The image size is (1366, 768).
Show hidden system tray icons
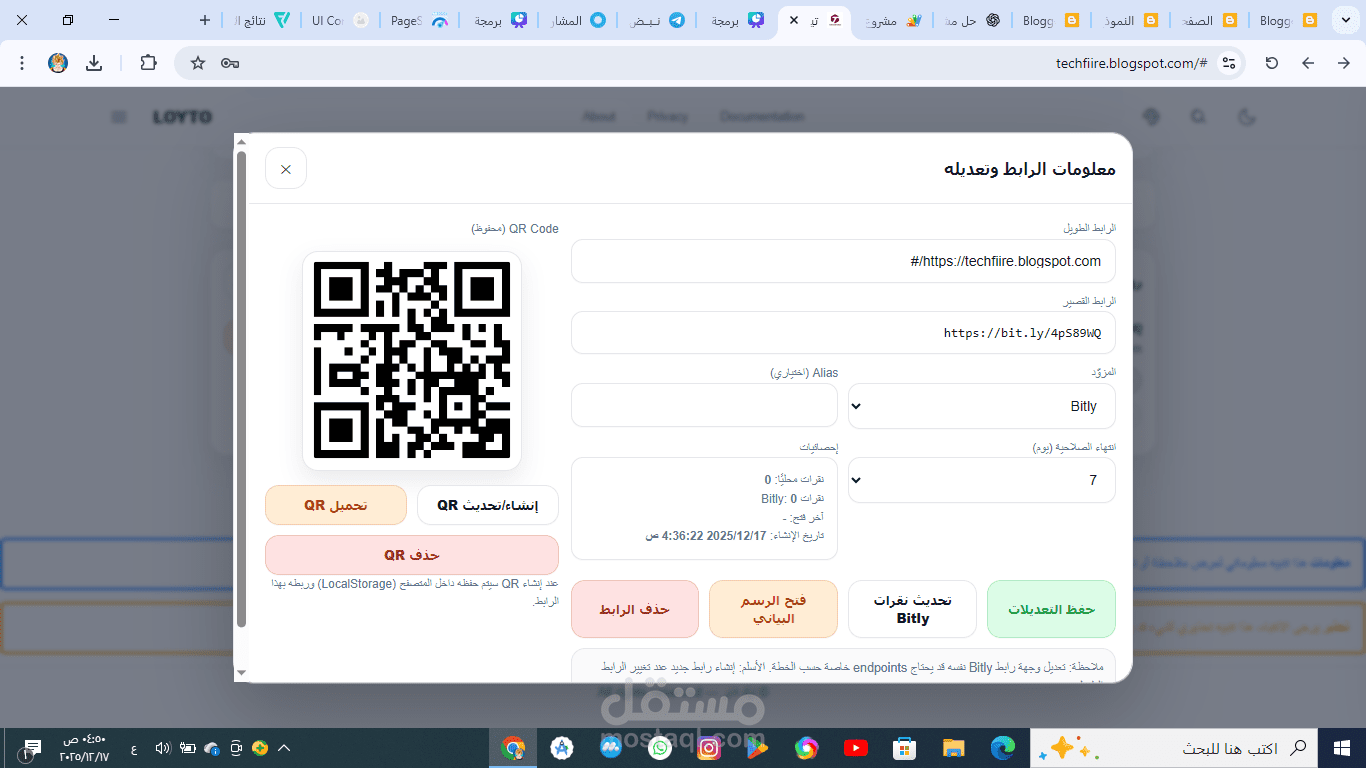coord(284,748)
